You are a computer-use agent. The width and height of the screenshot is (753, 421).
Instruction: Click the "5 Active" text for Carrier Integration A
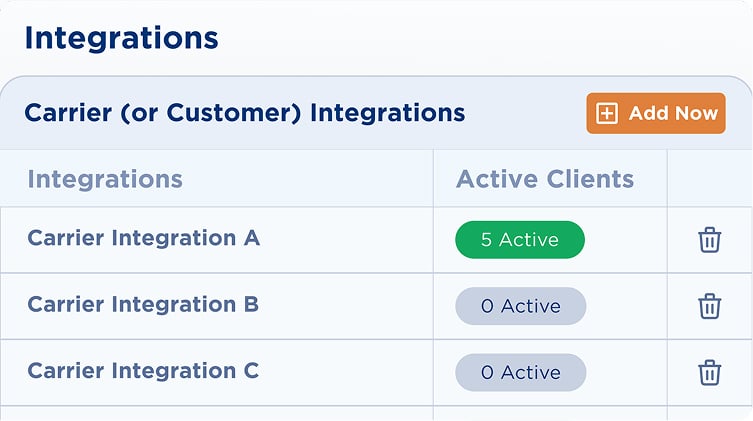(x=520, y=240)
